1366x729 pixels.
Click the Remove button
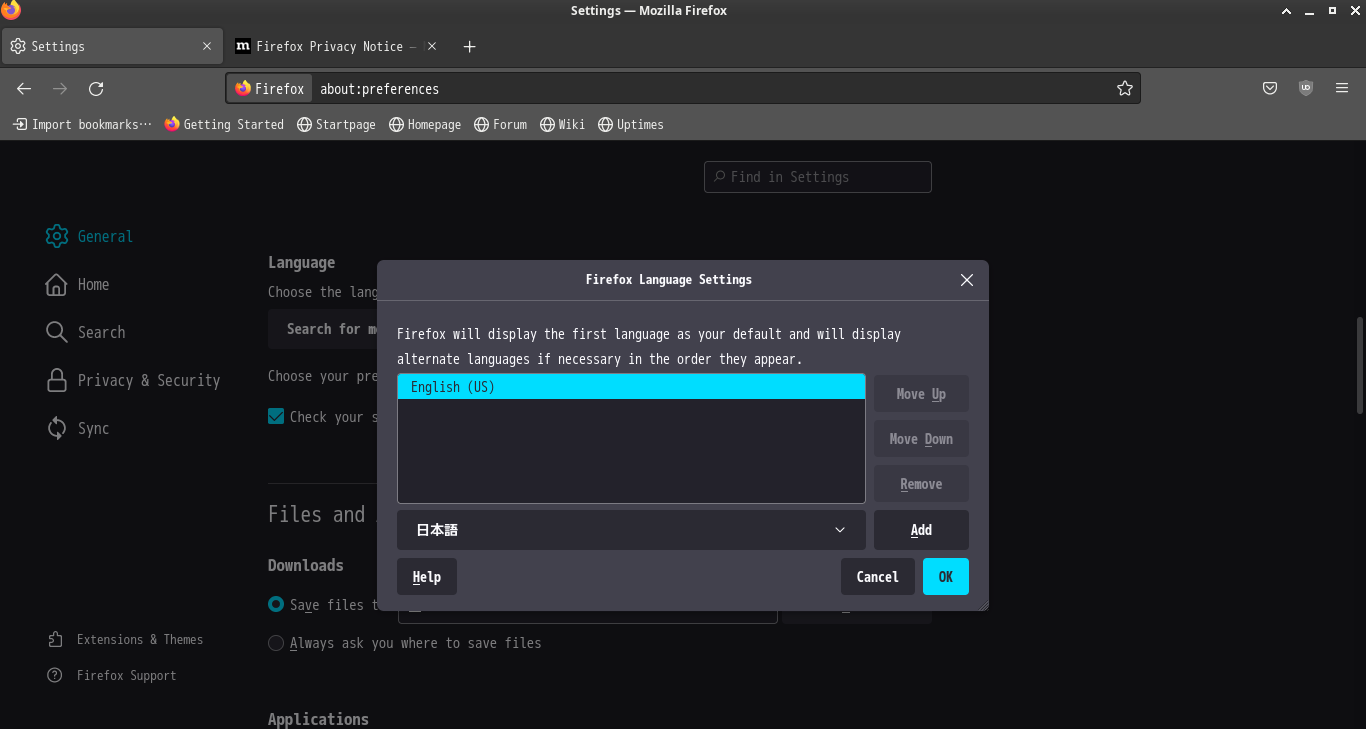pos(921,484)
